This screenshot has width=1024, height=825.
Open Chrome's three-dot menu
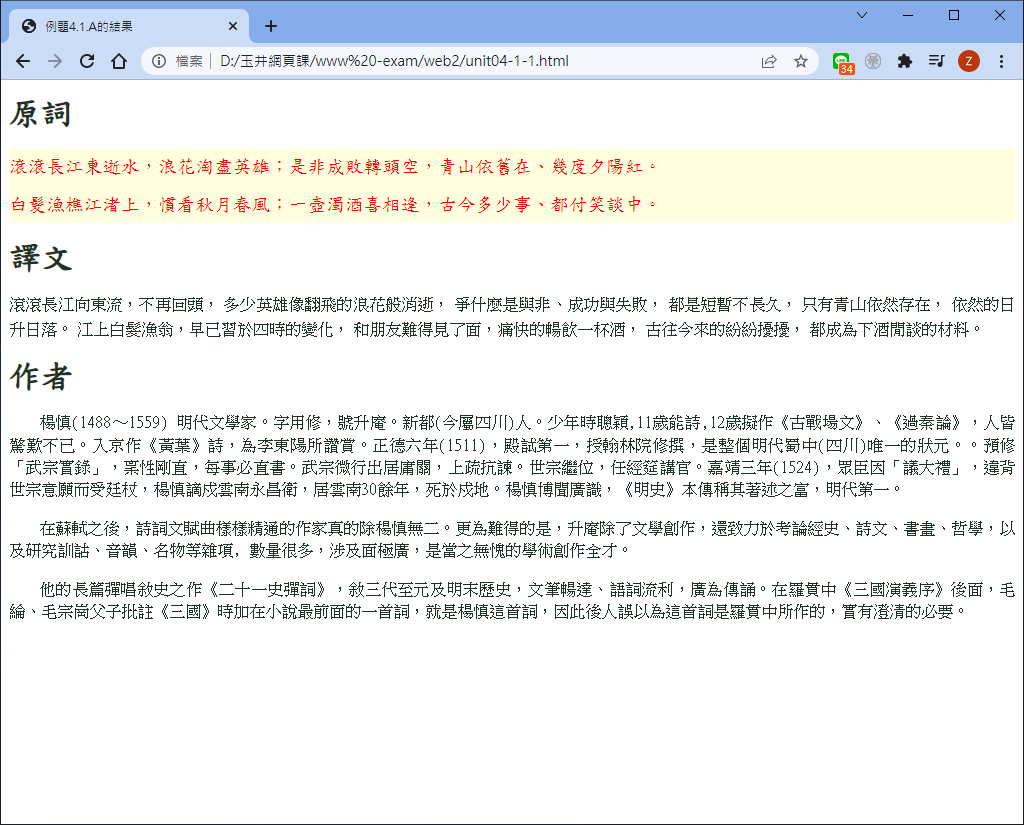tap(1000, 61)
